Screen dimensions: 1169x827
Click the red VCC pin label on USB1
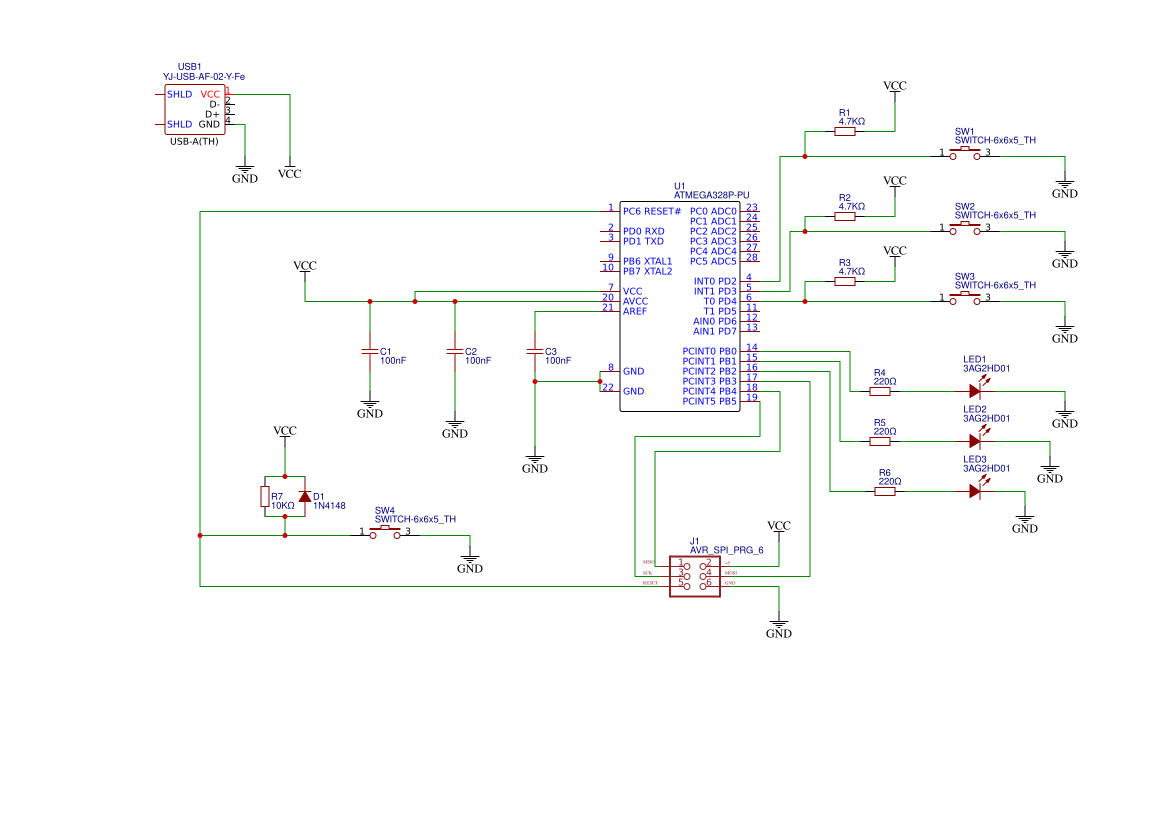210,95
